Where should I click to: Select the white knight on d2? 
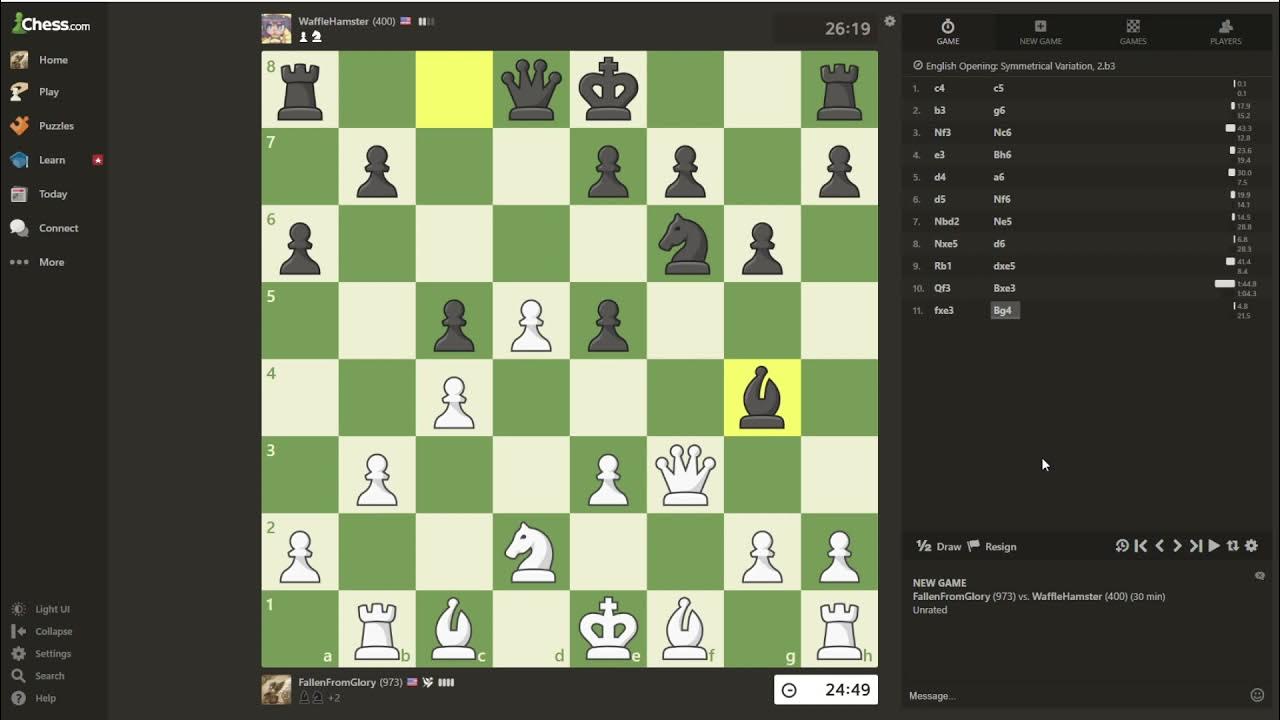point(531,552)
